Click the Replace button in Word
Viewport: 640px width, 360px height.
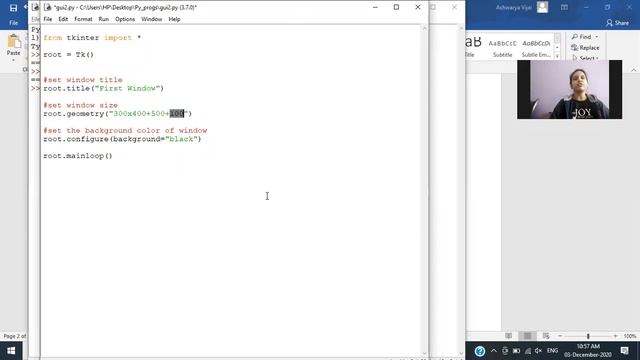pos(585,48)
